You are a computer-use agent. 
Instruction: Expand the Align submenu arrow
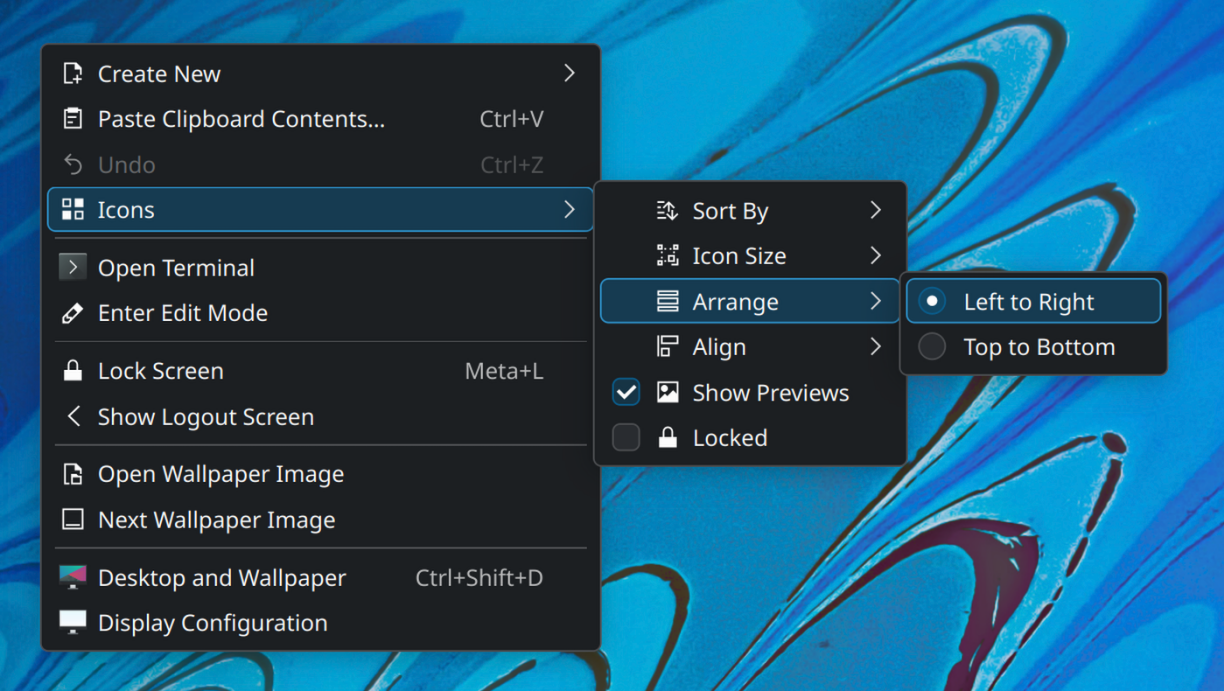pos(875,347)
